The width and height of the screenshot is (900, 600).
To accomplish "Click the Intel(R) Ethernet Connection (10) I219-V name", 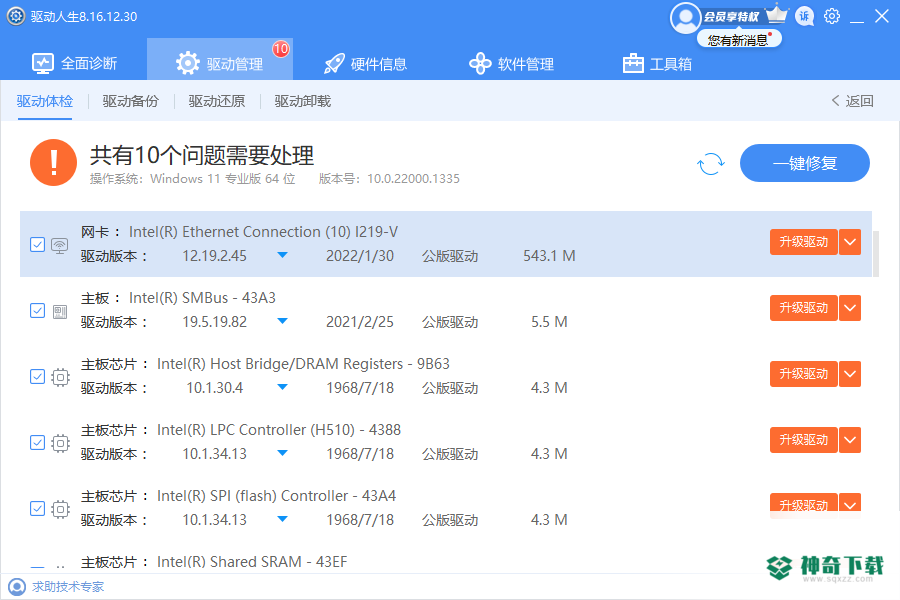I will (263, 232).
